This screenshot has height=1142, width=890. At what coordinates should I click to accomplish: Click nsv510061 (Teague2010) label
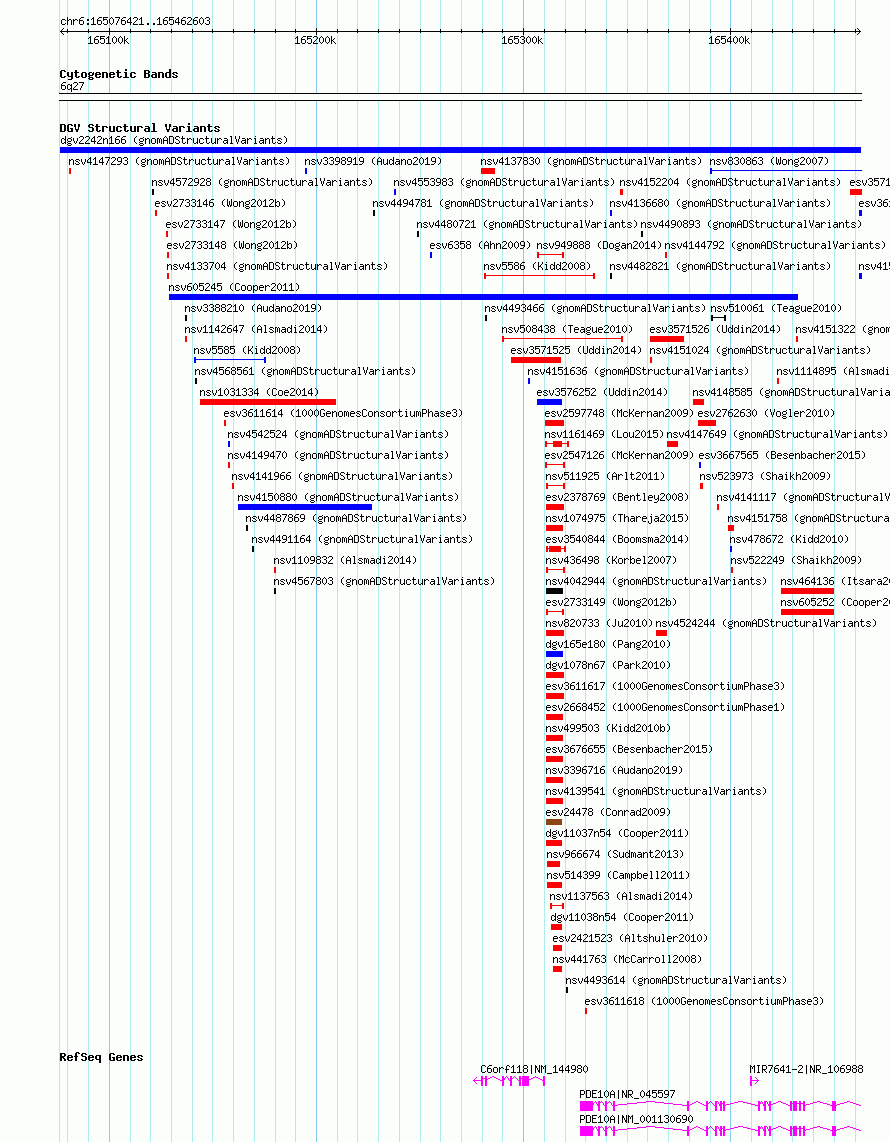776,309
